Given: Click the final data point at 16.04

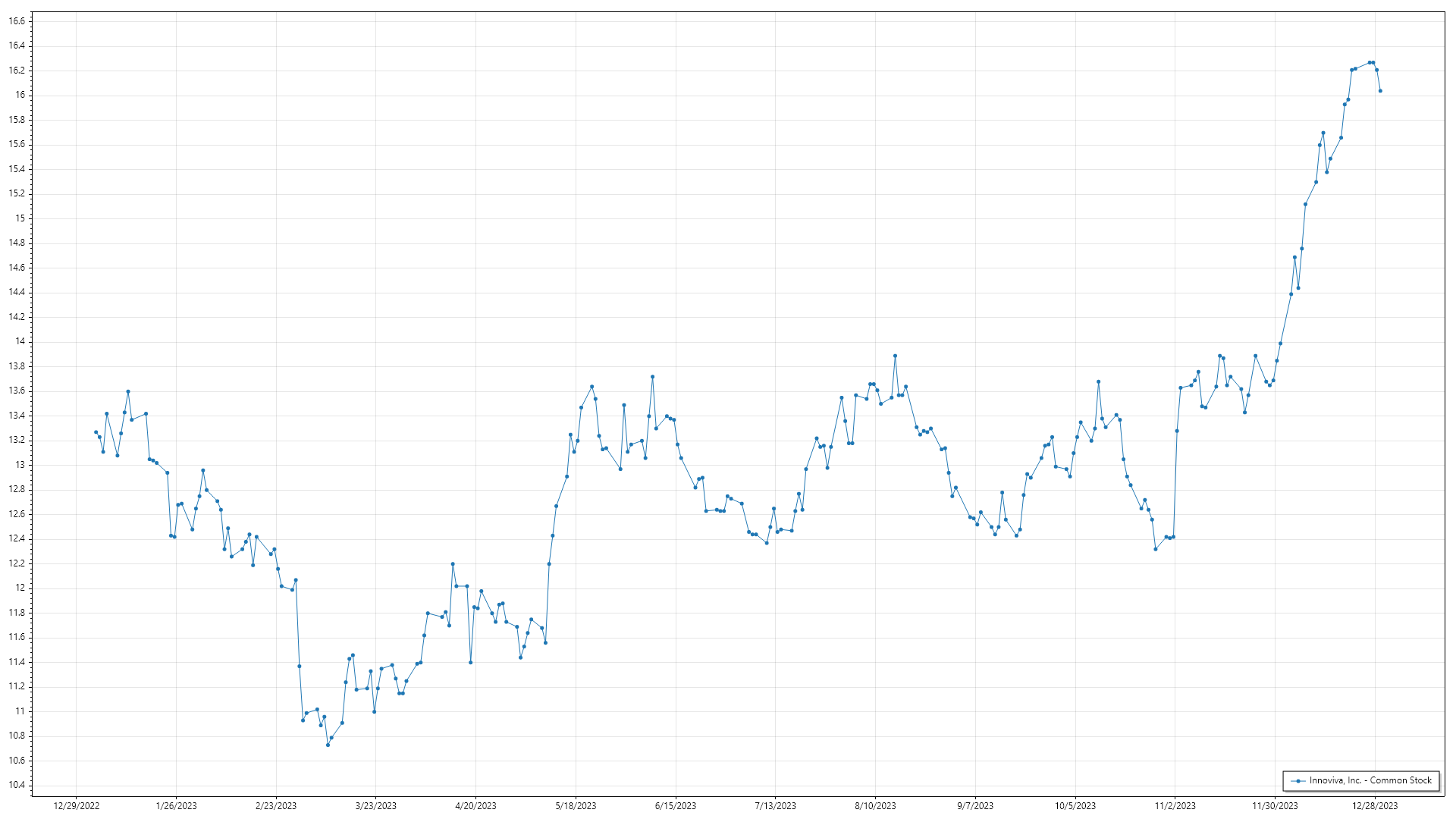Looking at the screenshot, I should [x=1380, y=91].
